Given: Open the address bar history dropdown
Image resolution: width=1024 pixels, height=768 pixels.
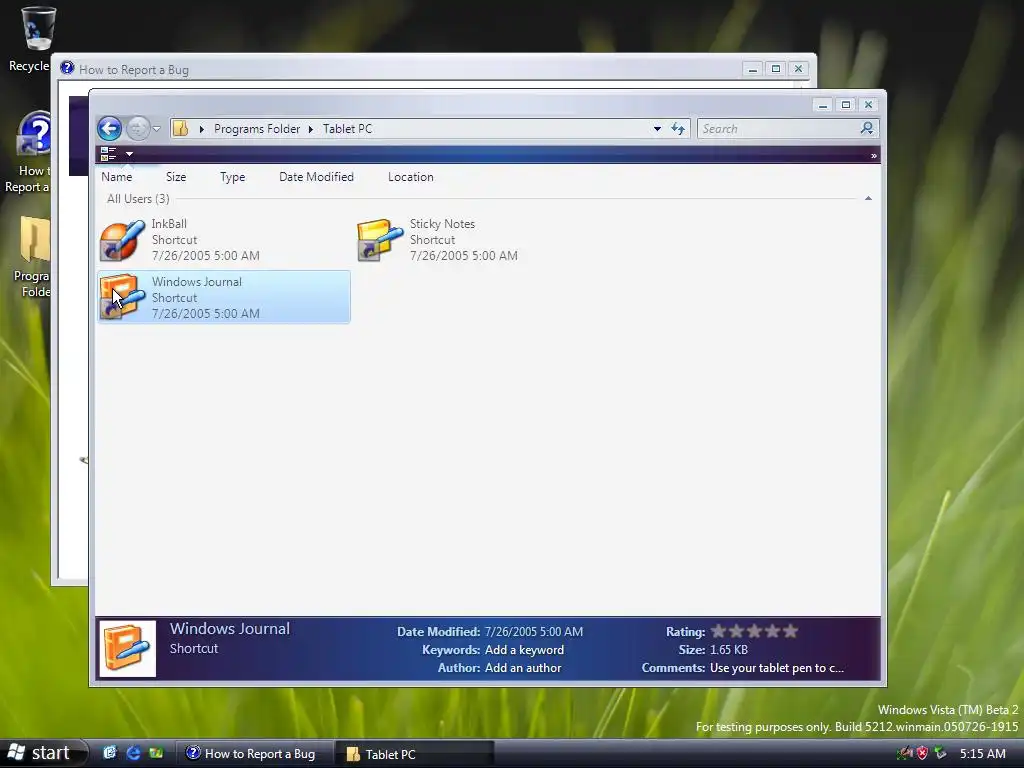Looking at the screenshot, I should (x=657, y=129).
